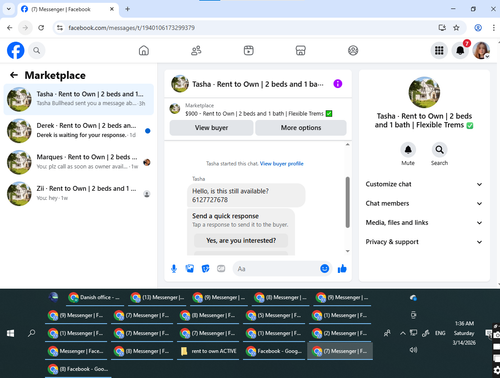Search in conversation magnifier icon
The height and width of the screenshot is (378, 500).
[439, 150]
